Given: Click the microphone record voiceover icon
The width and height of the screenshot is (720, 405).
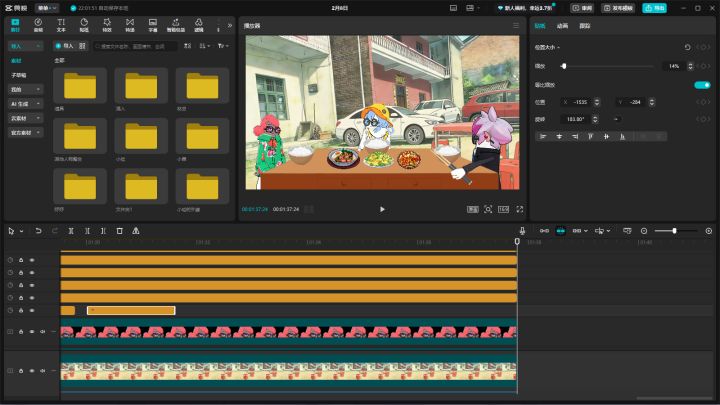Looking at the screenshot, I should 521,230.
